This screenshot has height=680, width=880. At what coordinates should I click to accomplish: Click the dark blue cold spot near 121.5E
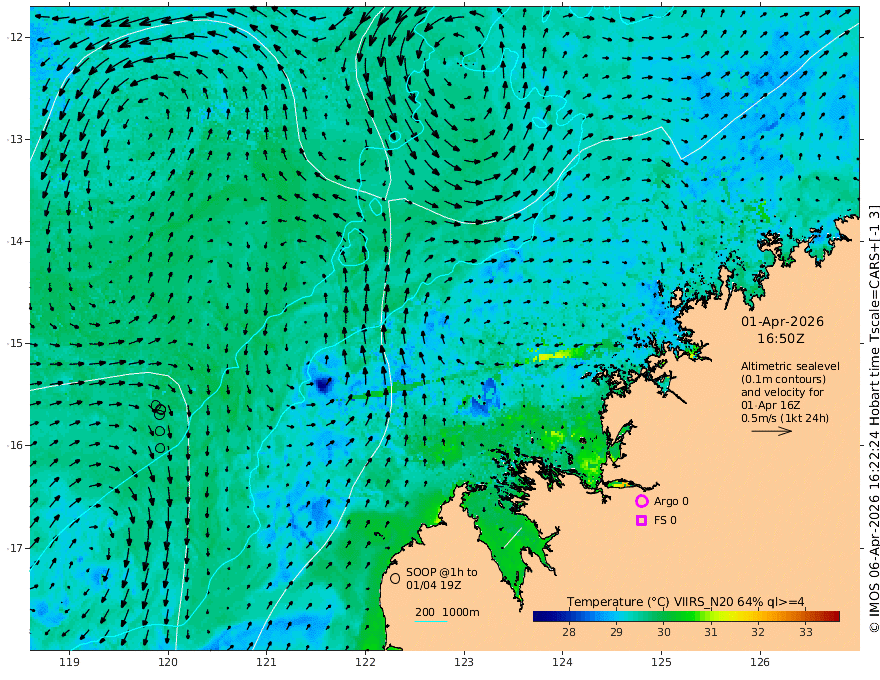[324, 385]
